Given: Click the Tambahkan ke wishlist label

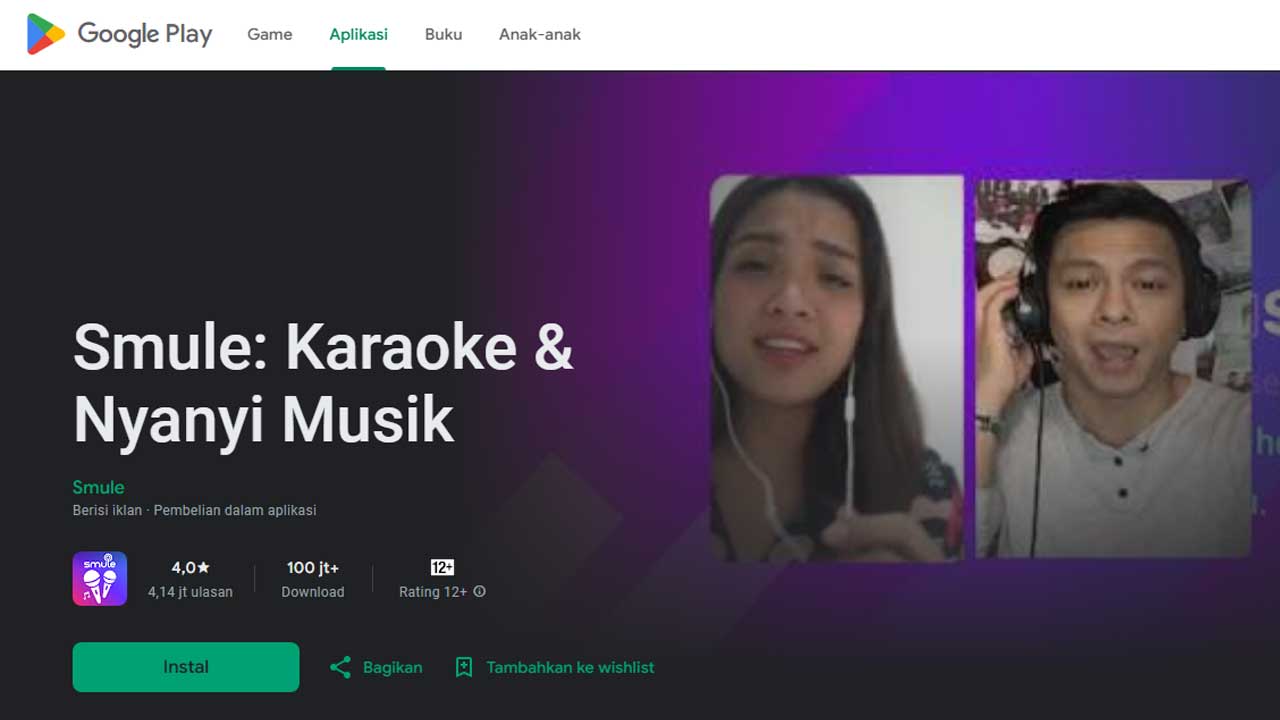Looking at the screenshot, I should pos(570,667).
